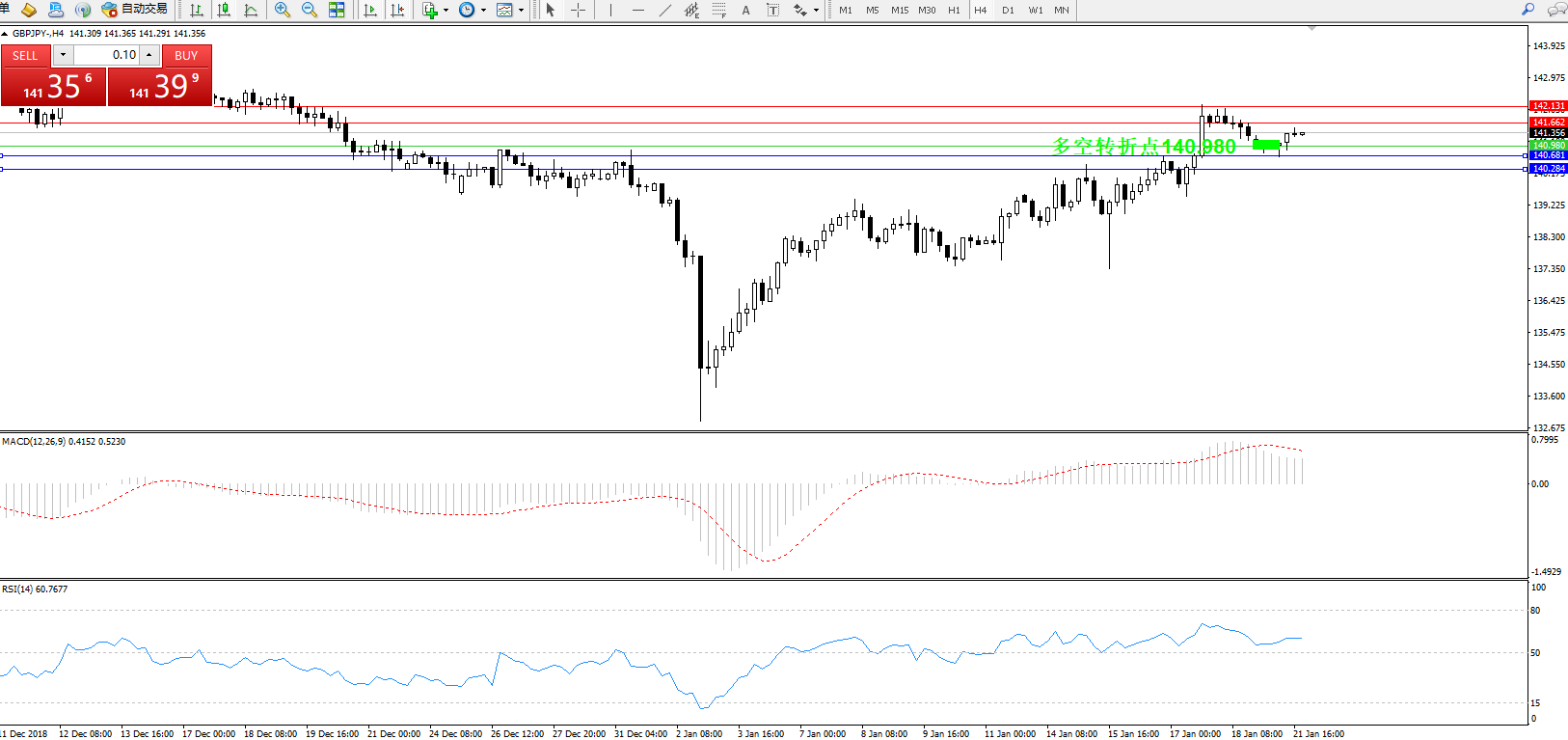Click the zoom in magnifier icon
1568x740 pixels.
coord(282,10)
